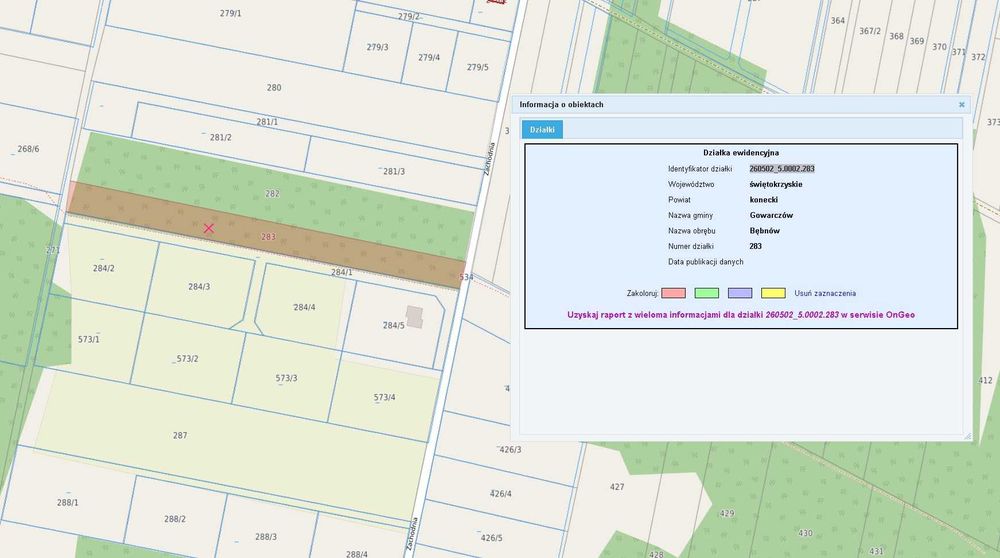Open the Działki tab
The height and width of the screenshot is (558, 1000).
coord(542,129)
